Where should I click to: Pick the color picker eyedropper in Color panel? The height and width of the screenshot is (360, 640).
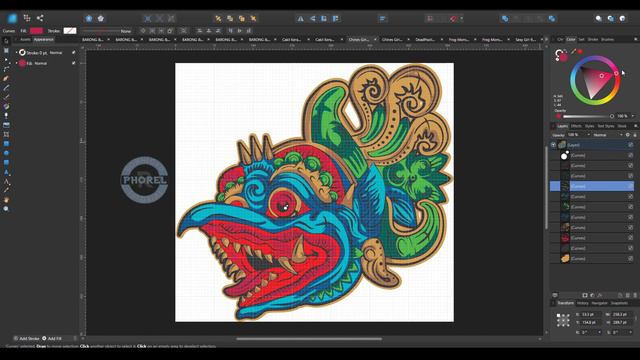[x=573, y=52]
